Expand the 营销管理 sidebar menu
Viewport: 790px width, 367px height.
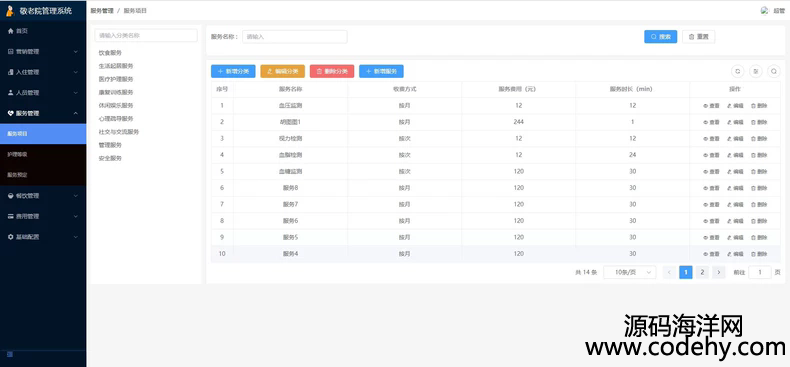click(43, 51)
